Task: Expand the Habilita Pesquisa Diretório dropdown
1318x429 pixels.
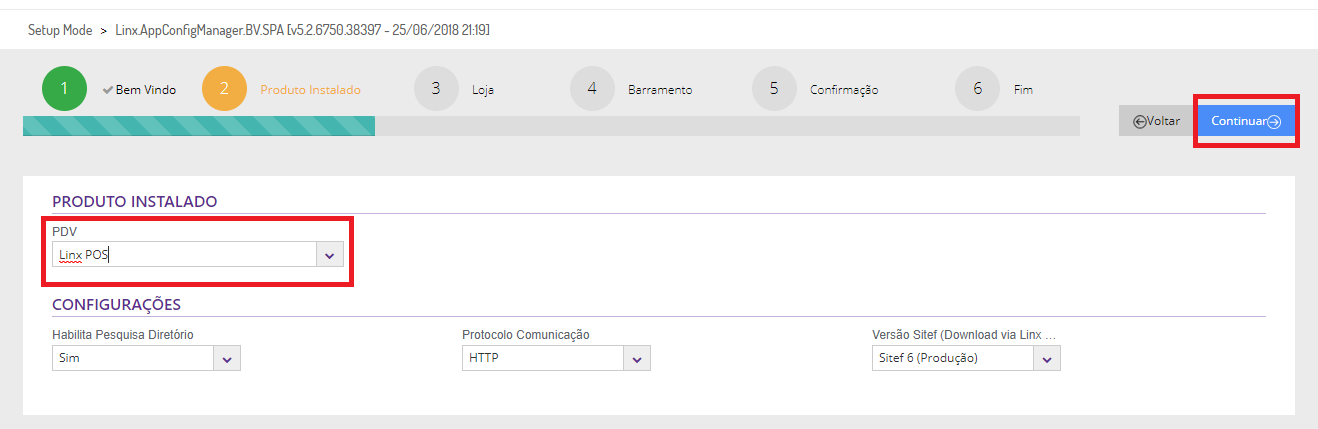Action: point(227,358)
